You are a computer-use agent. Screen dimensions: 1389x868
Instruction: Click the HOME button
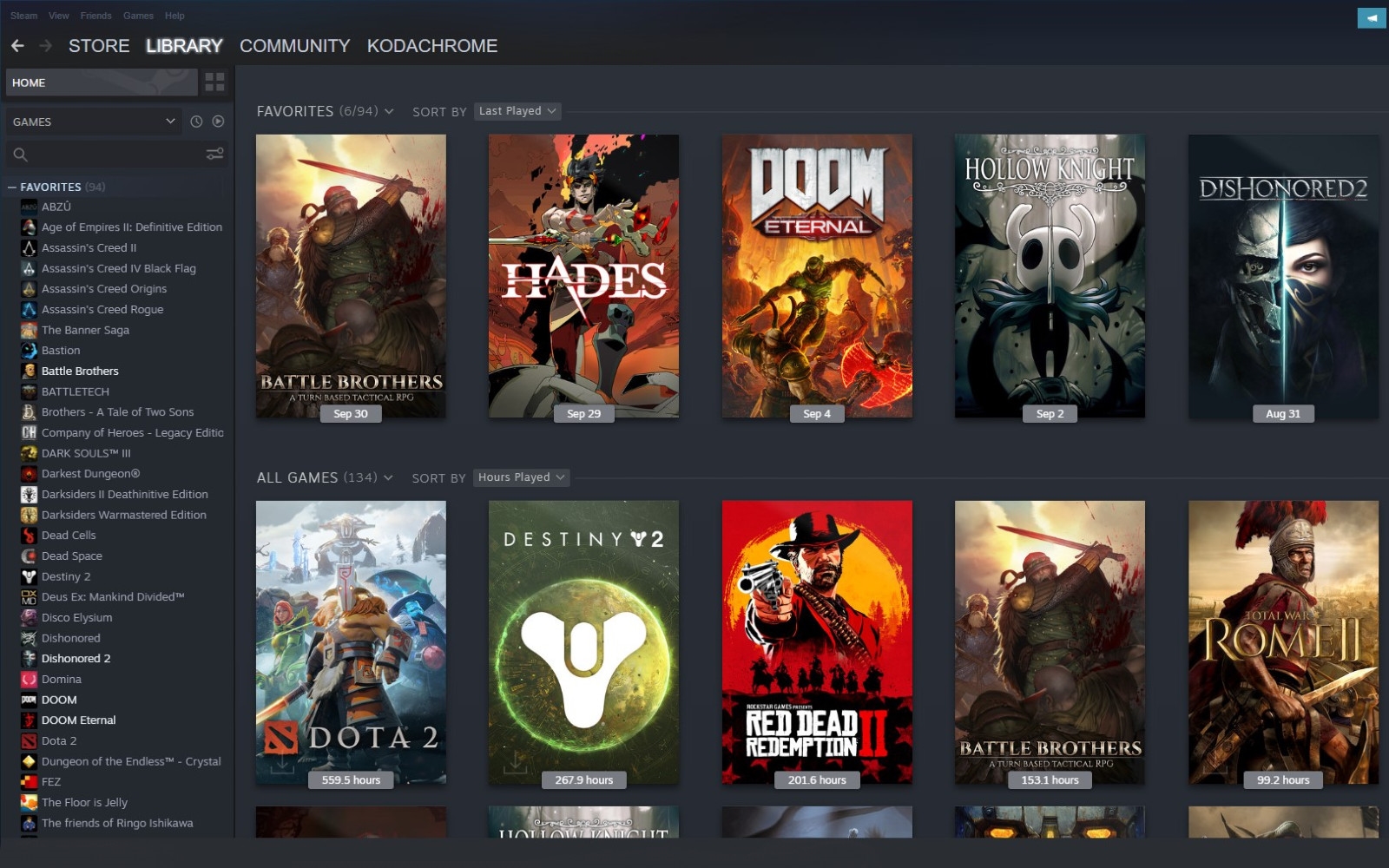pos(102,82)
